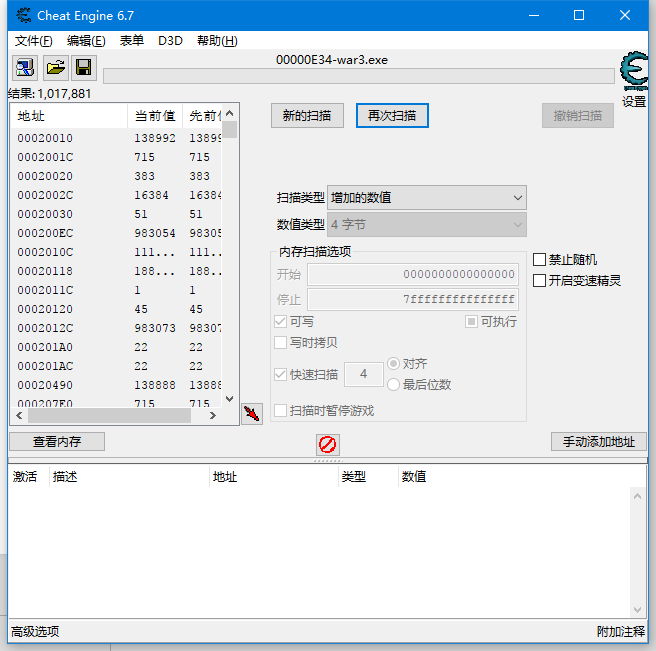Toggle the 写时拷贝 checkbox
The image size is (656, 651).
pyautogui.click(x=280, y=342)
